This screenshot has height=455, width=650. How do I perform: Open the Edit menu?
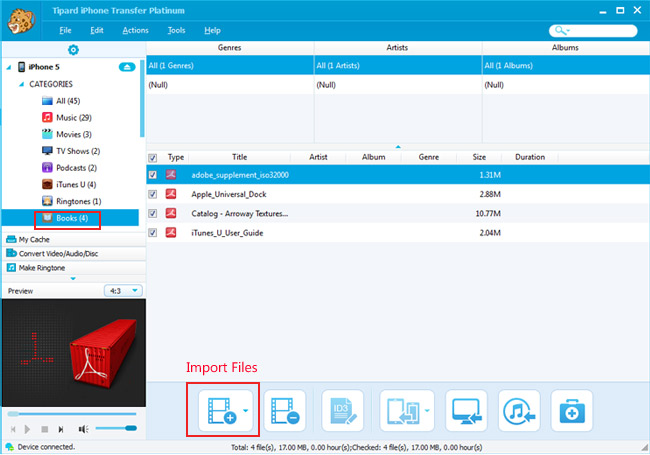[97, 30]
